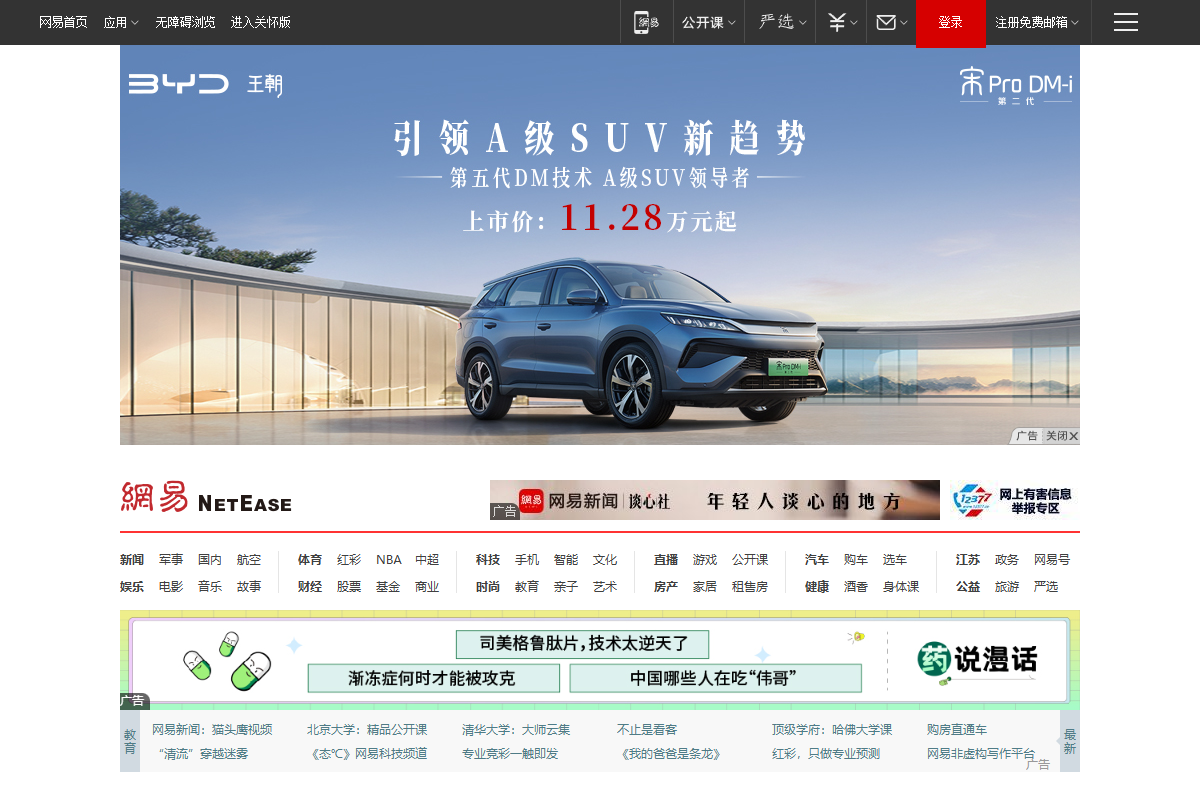Expand the 严选 dropdown menu

779,22
